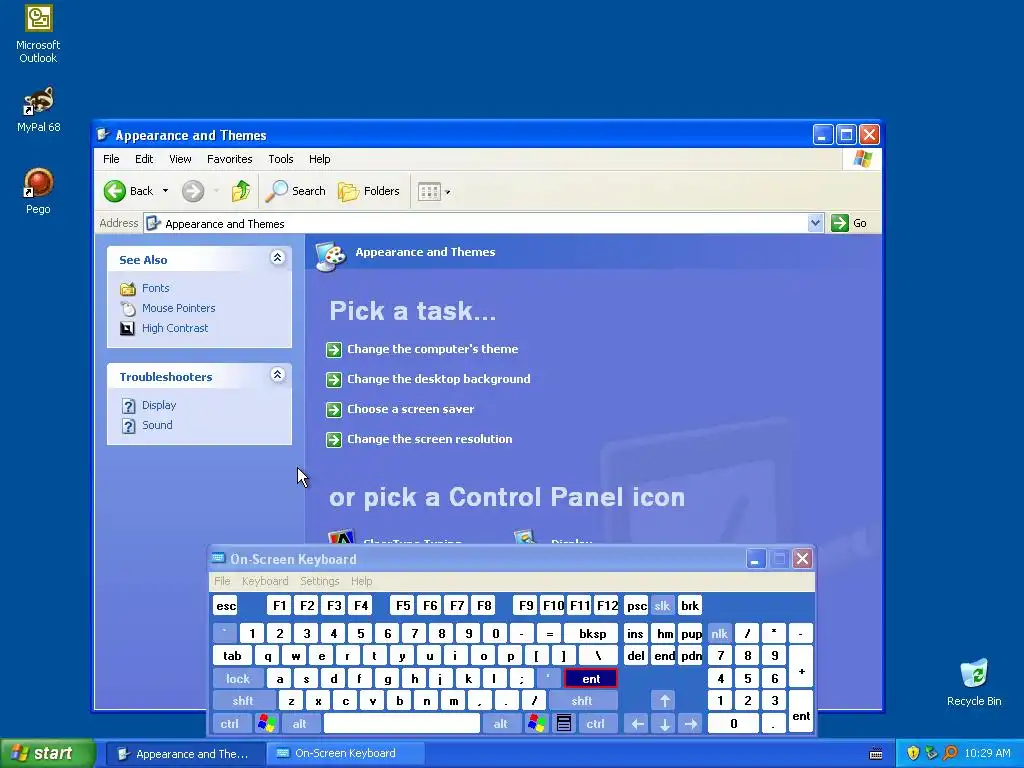Viewport: 1024px width, 768px height.
Task: Click the application menu key
Action: coord(564,724)
